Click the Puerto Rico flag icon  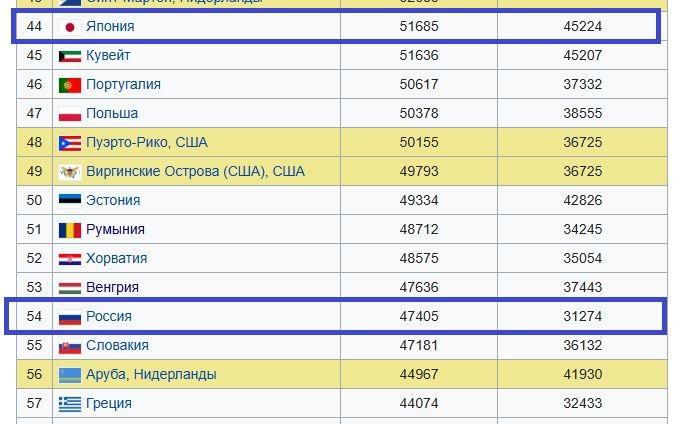coord(70,143)
